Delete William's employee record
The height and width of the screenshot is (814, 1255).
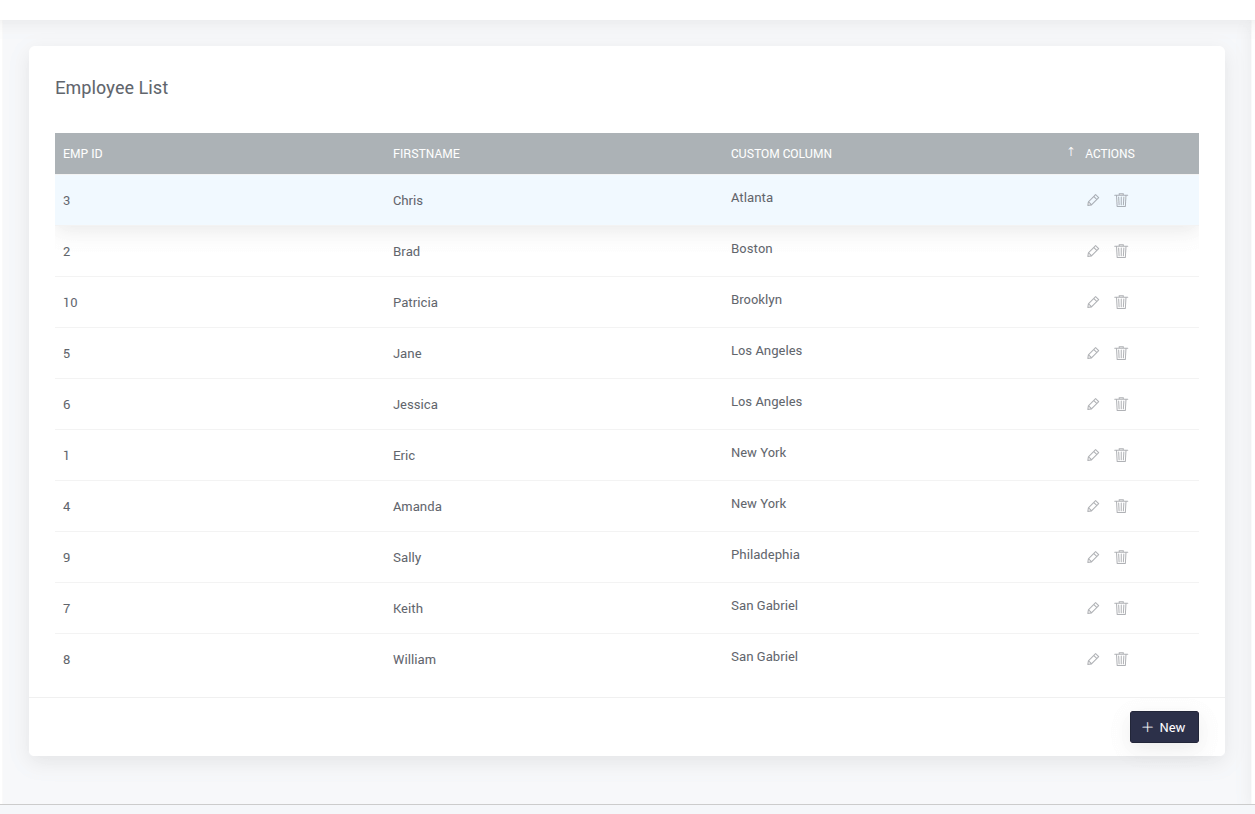1121,659
